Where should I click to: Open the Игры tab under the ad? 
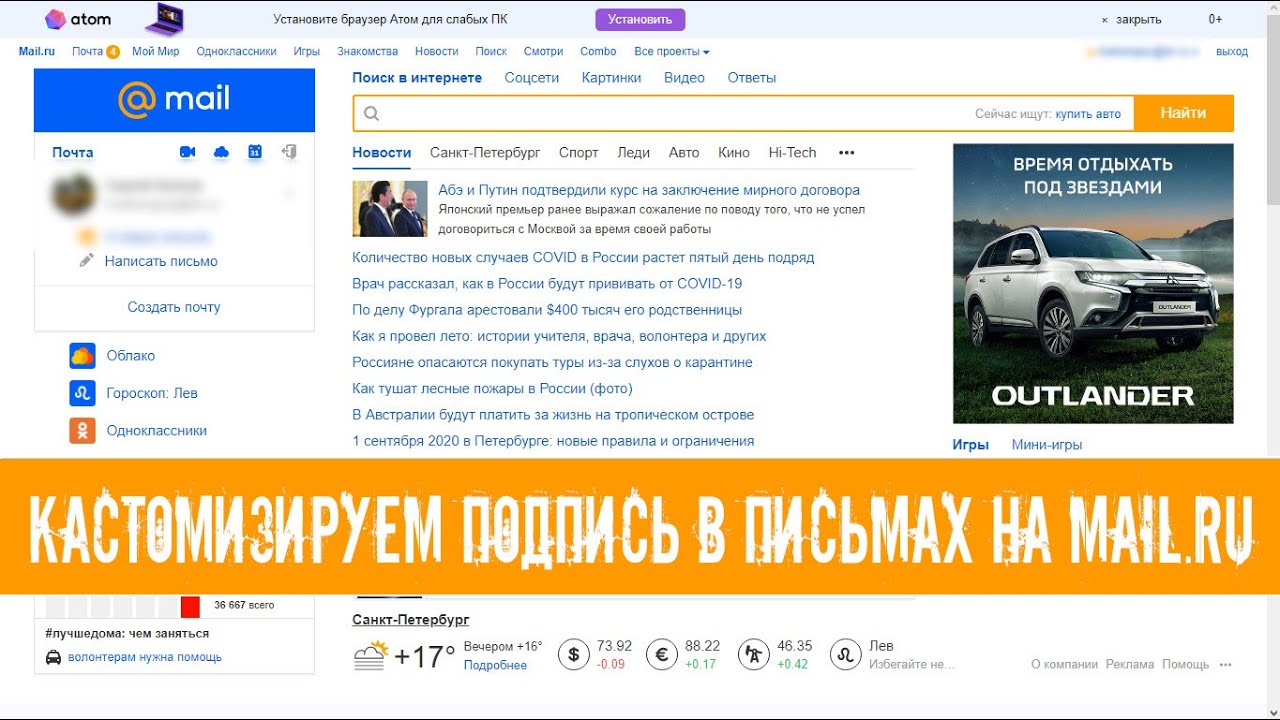pyautogui.click(x=971, y=445)
